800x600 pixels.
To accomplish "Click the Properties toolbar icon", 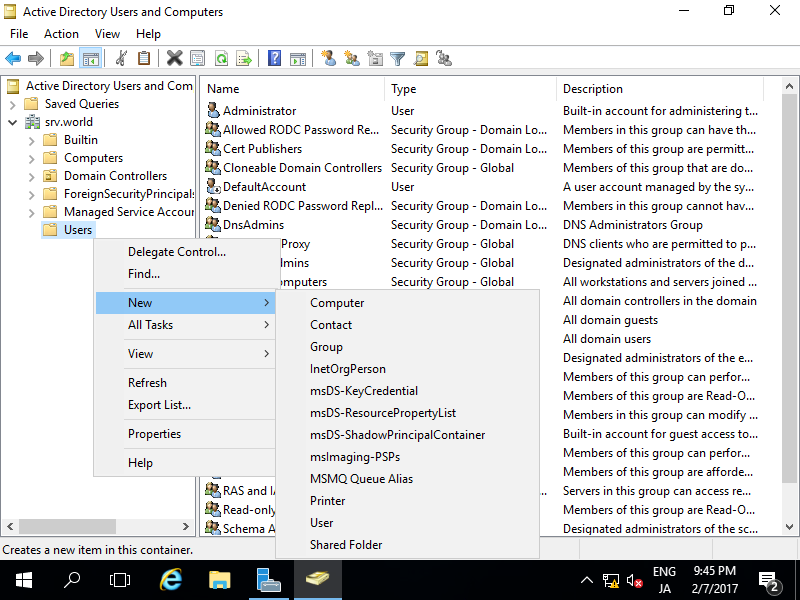I will [x=197, y=58].
